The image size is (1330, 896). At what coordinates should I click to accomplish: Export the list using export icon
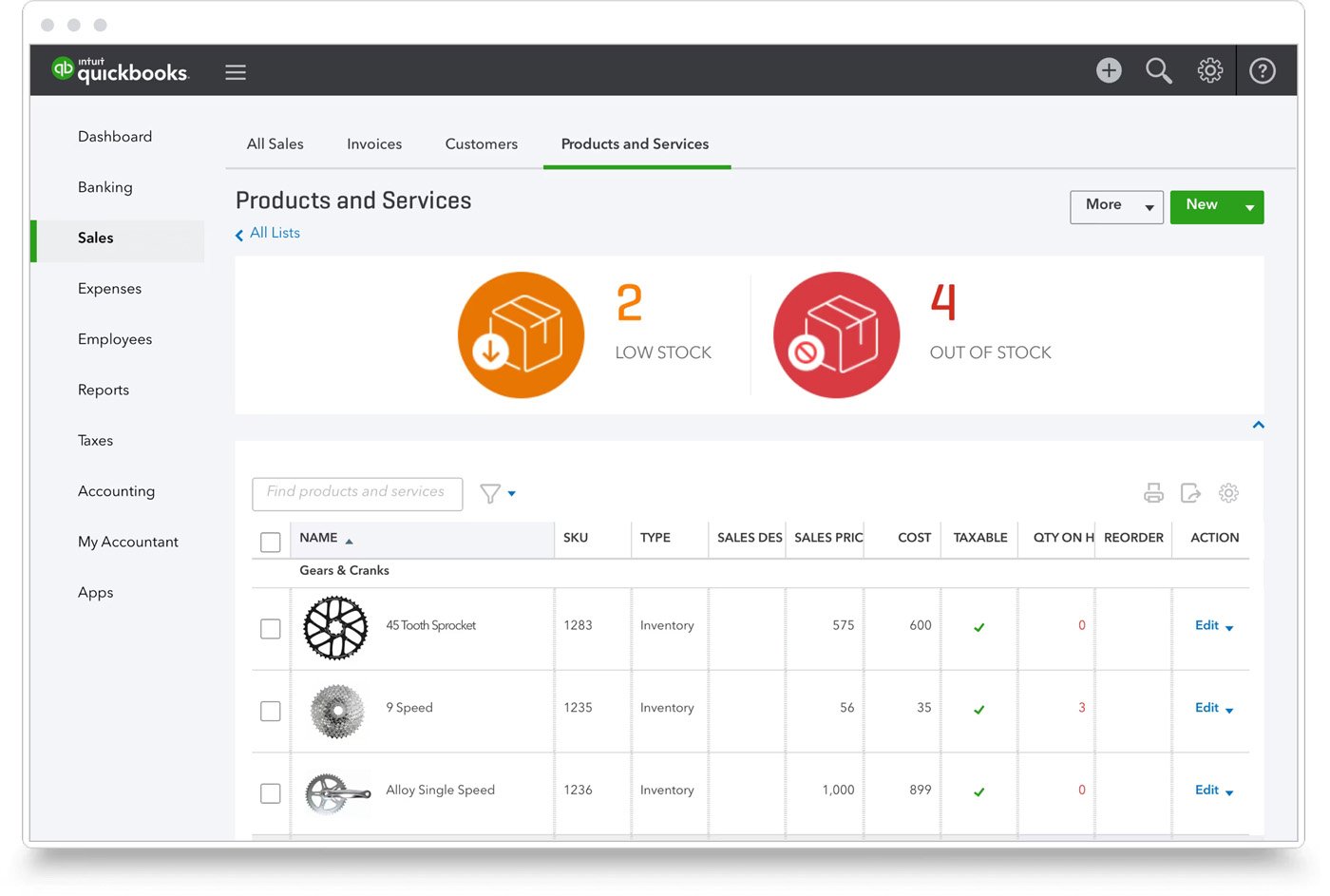pos(1190,493)
